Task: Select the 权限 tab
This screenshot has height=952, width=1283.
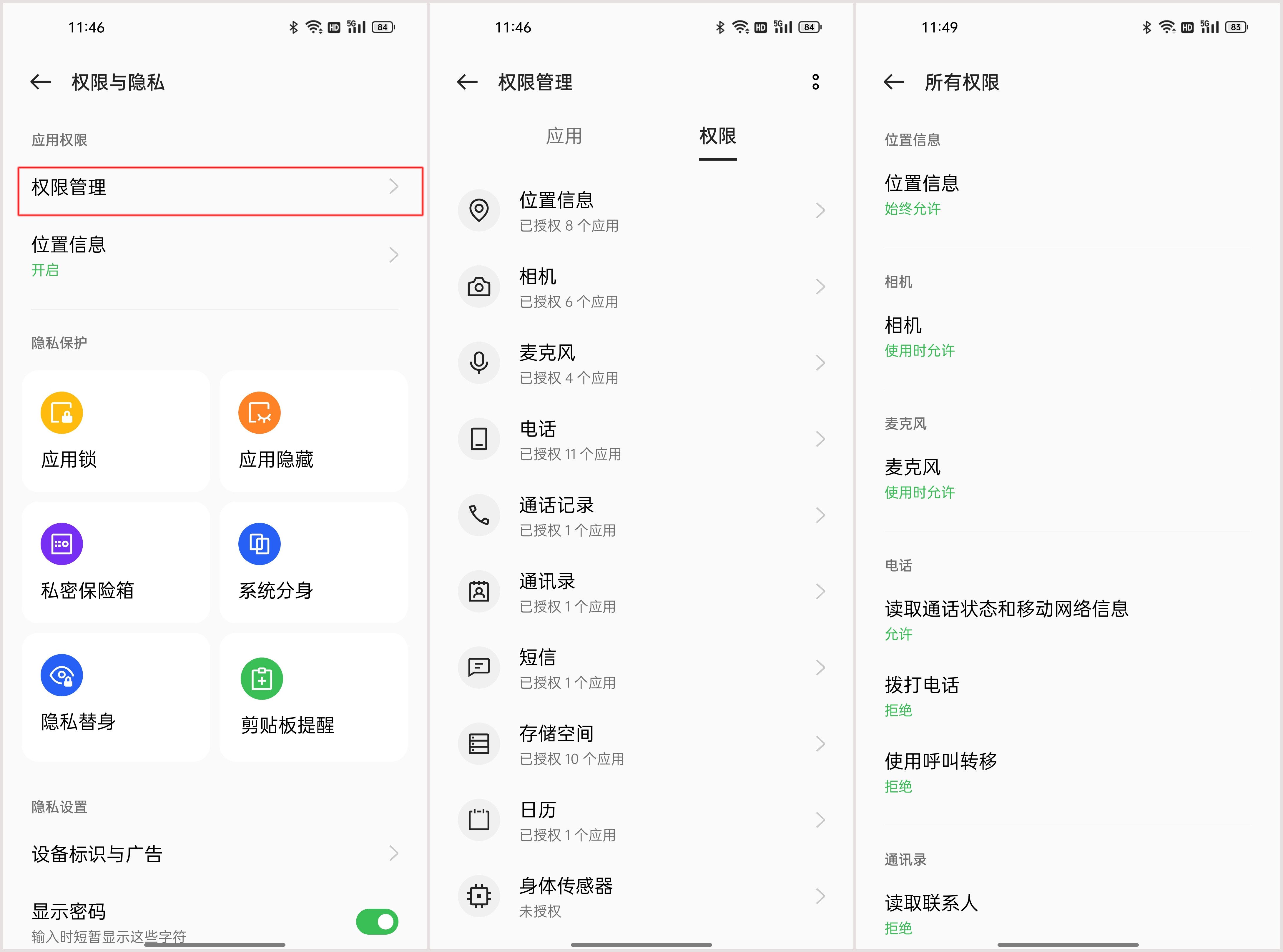Action: click(718, 136)
